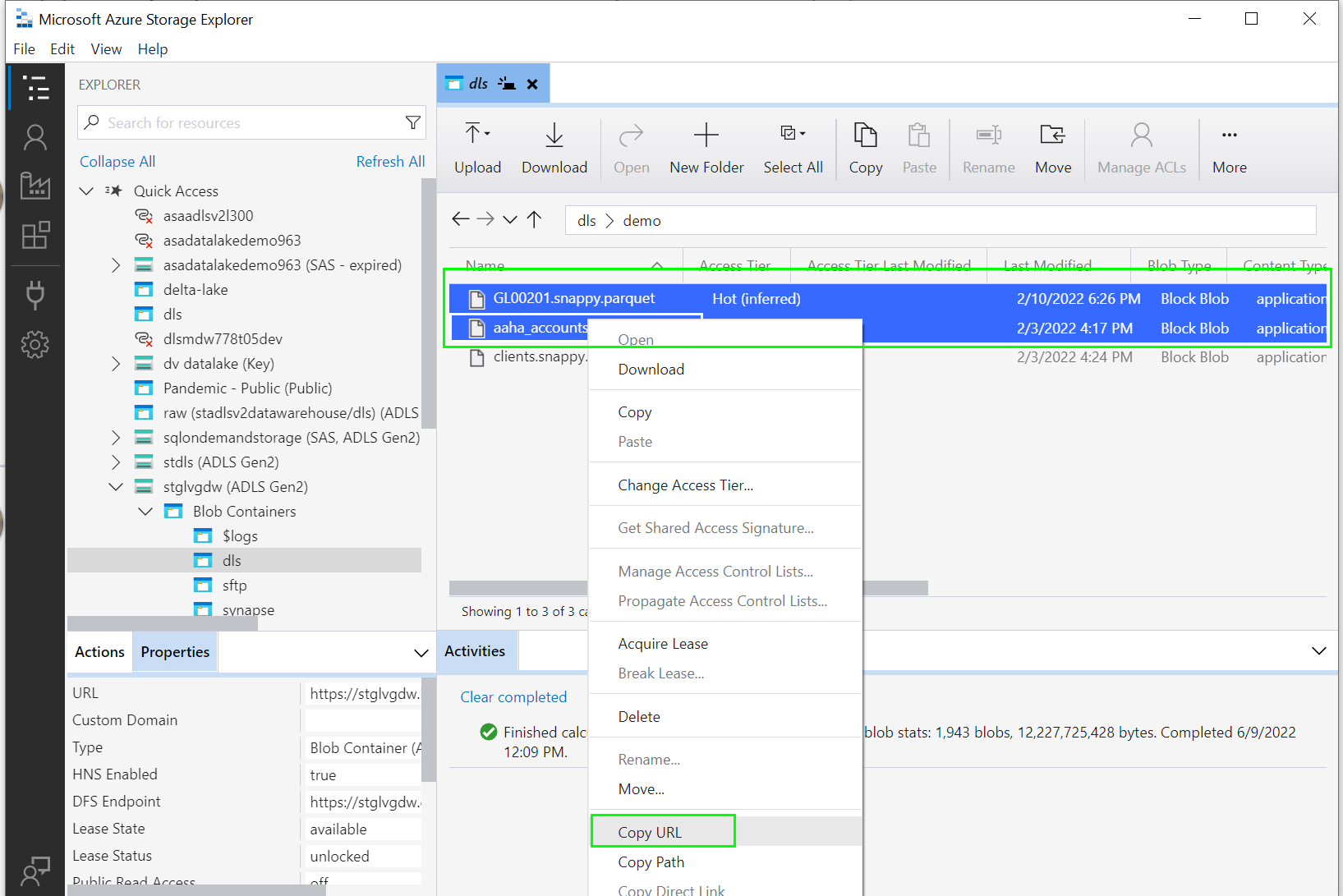Create a New Folder from the toolbar
This screenshot has width=1343, height=896.
706,148
